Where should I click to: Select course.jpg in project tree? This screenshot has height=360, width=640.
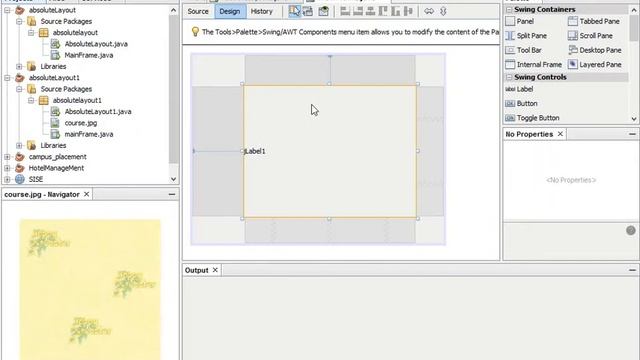[81, 123]
